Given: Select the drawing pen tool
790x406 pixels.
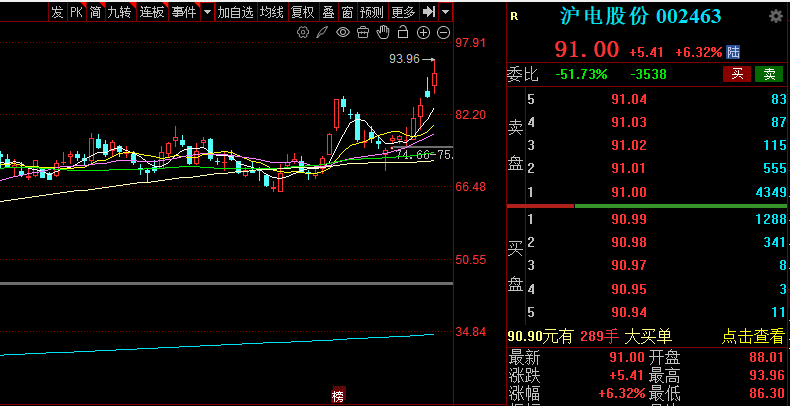Looking at the screenshot, I should tap(322, 33).
